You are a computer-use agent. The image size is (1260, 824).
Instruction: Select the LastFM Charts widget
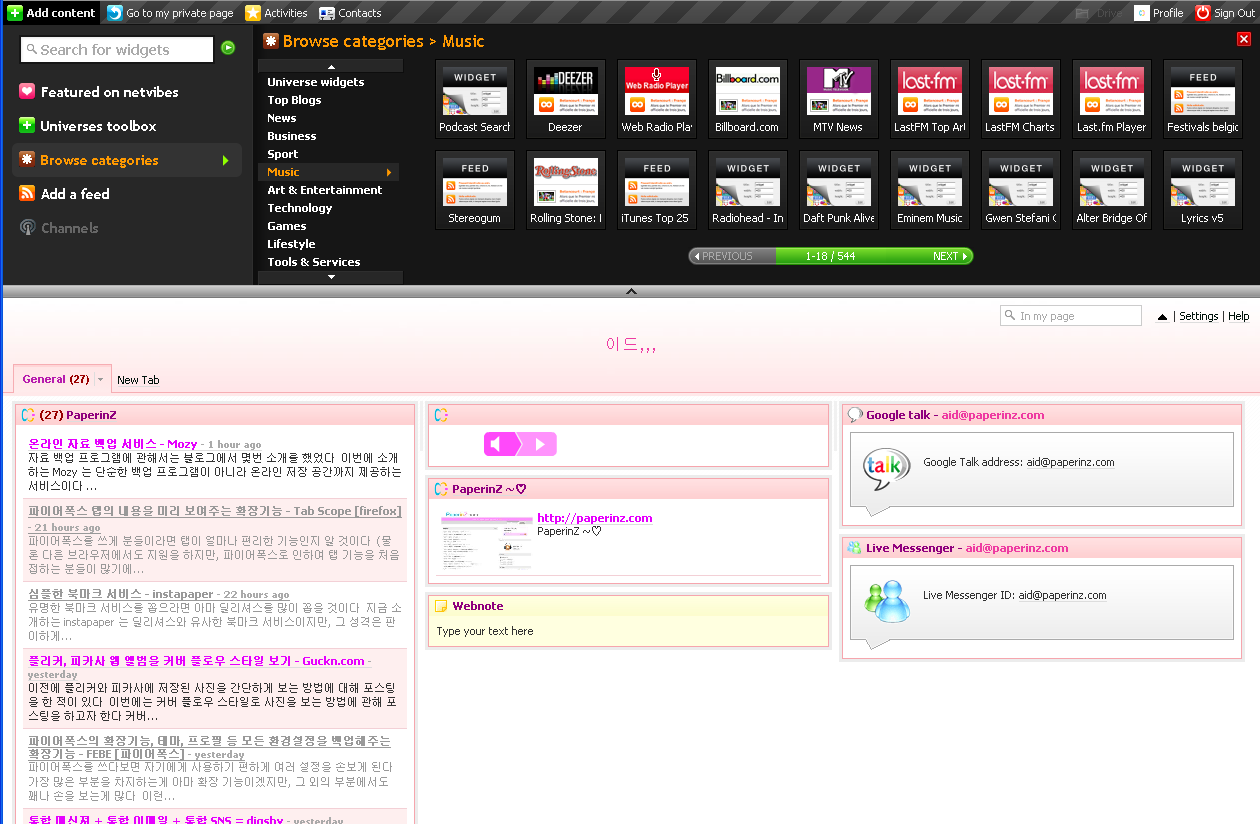[x=1020, y=99]
